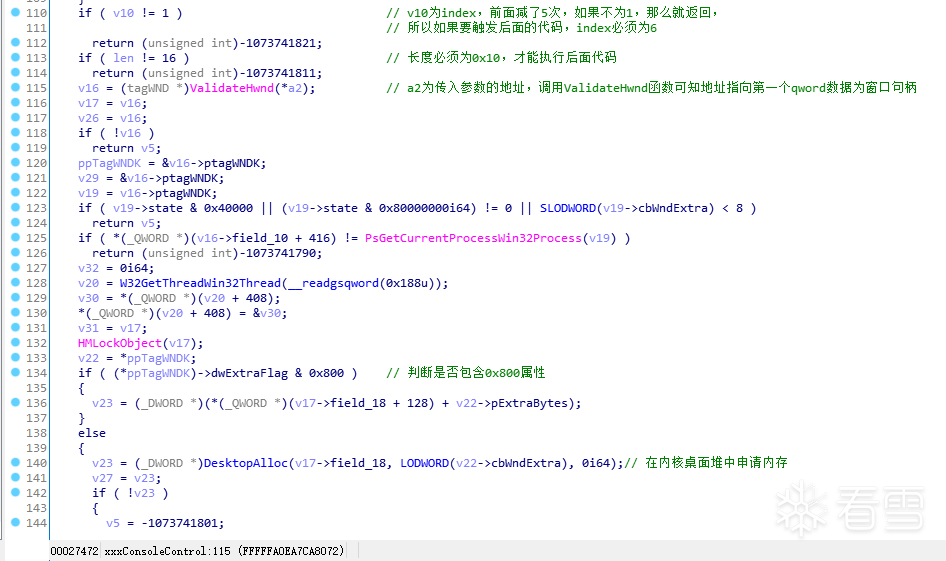This screenshot has width=946, height=561.
Task: Click 0x188u argument on line 128
Action: coord(407,283)
